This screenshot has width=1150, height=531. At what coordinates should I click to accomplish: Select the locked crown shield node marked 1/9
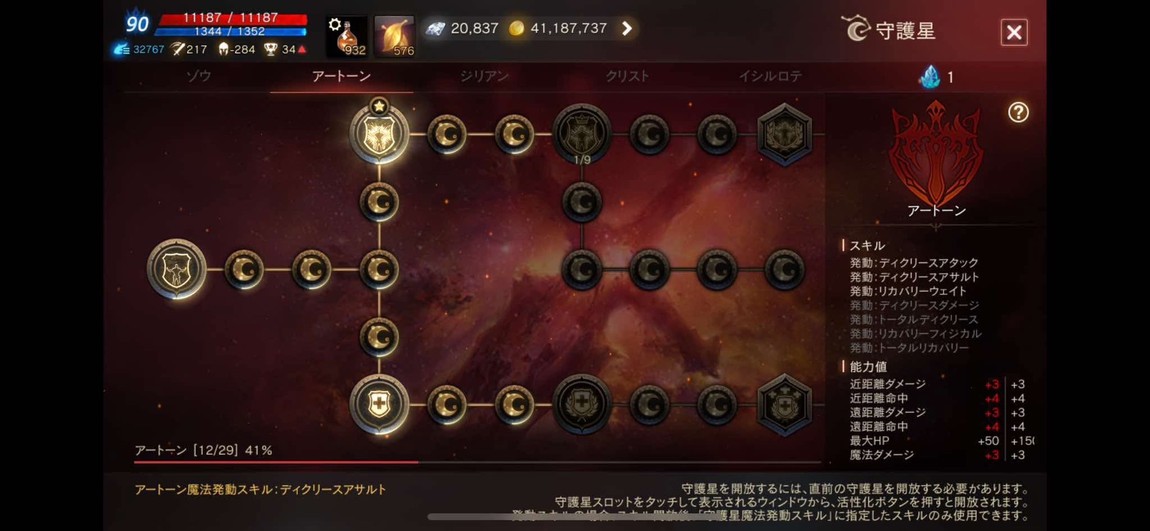pos(582,133)
